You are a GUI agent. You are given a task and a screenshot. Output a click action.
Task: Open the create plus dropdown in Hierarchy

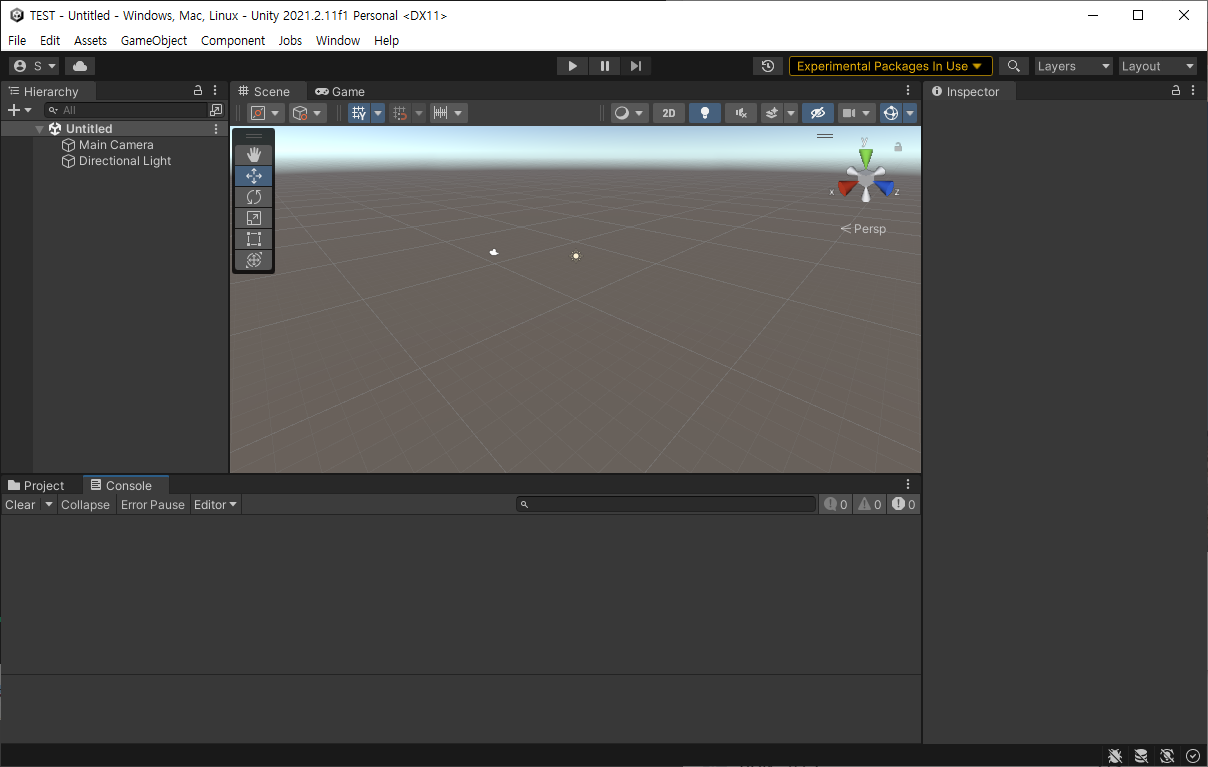(20, 110)
